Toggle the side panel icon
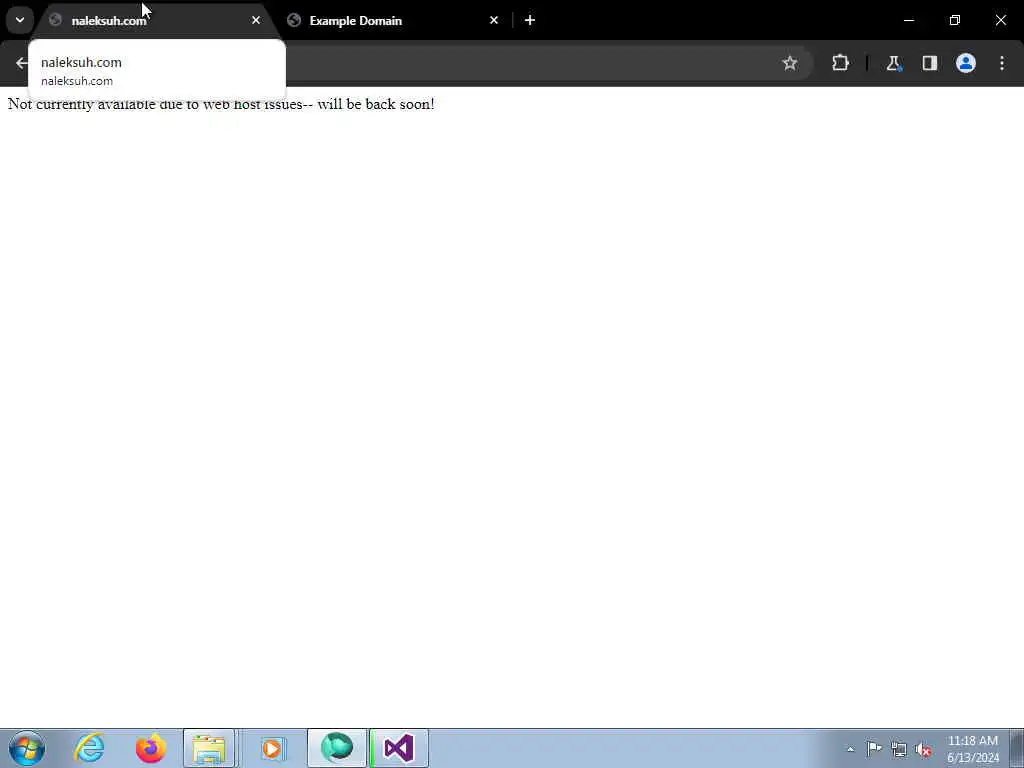This screenshot has height=768, width=1024. pos(929,63)
